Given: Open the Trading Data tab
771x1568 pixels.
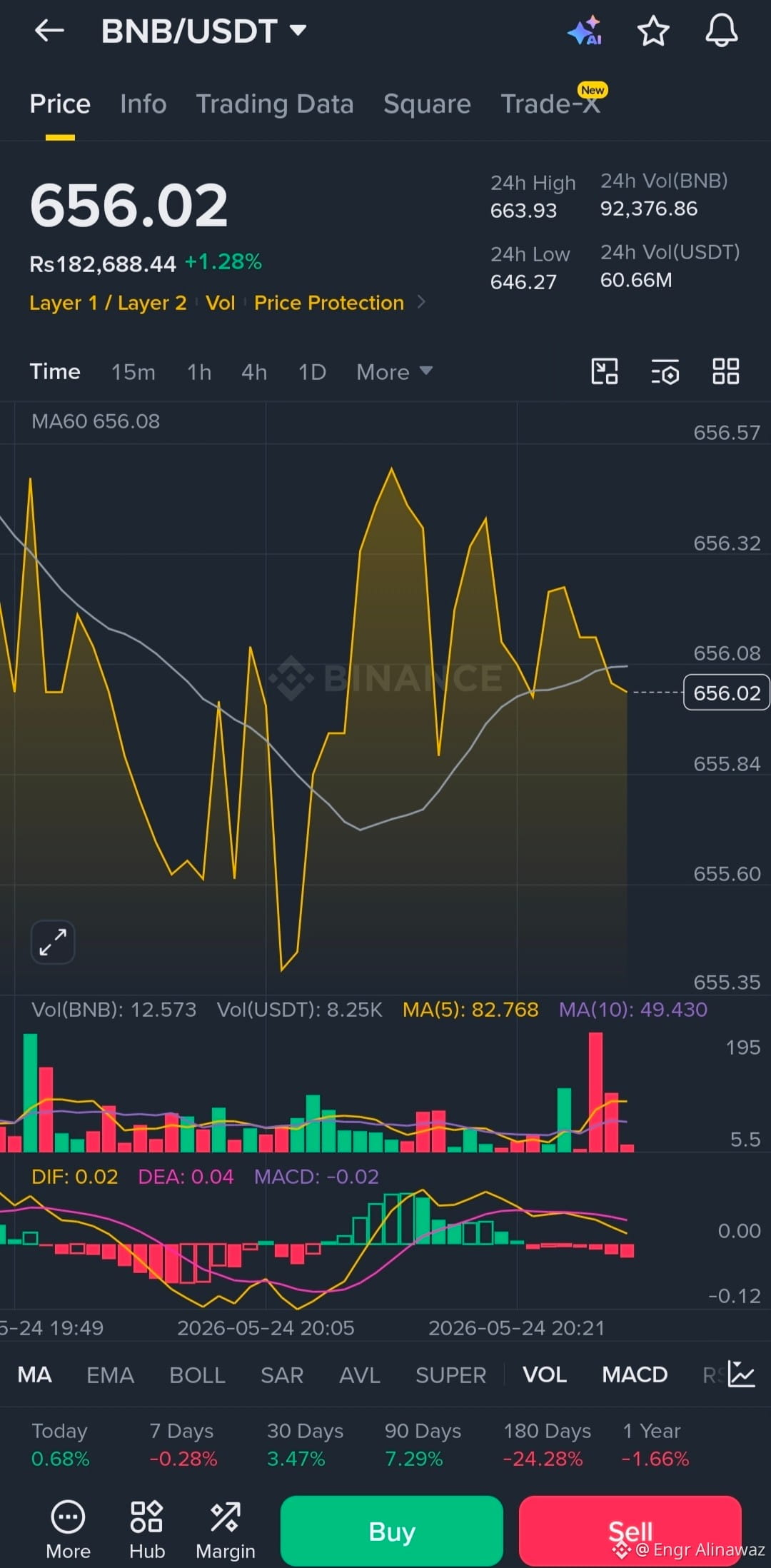Looking at the screenshot, I should click(275, 104).
